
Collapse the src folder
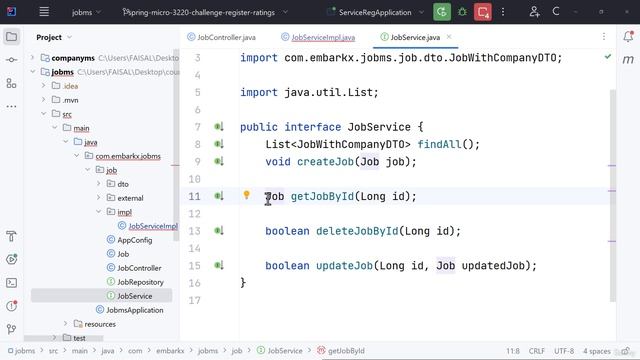(44, 113)
